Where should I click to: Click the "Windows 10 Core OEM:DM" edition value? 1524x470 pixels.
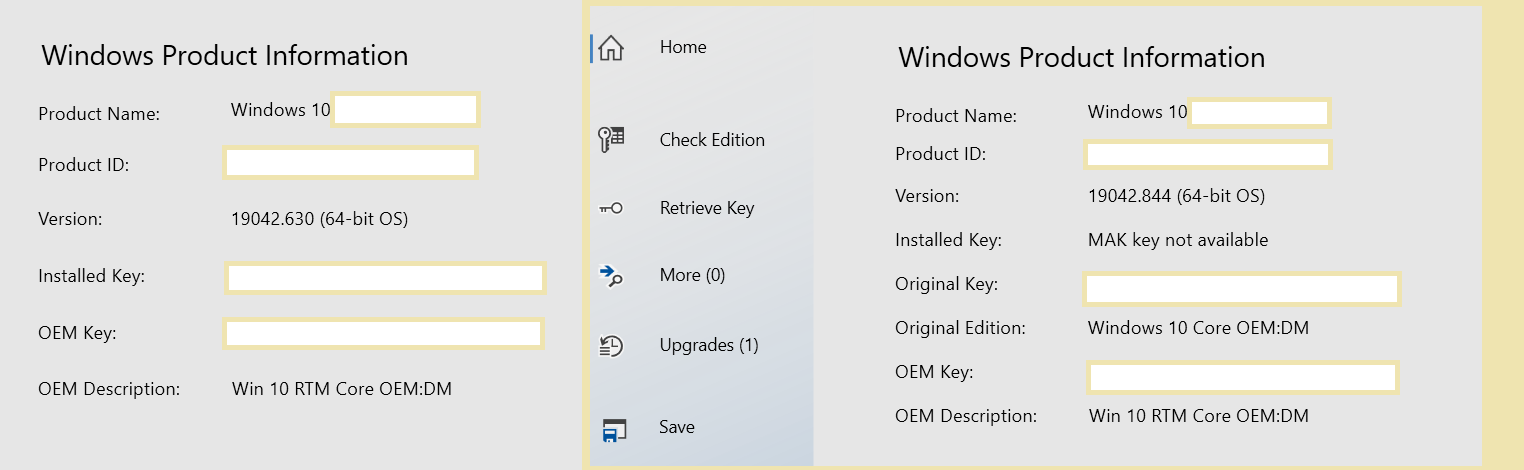pyautogui.click(x=1198, y=328)
